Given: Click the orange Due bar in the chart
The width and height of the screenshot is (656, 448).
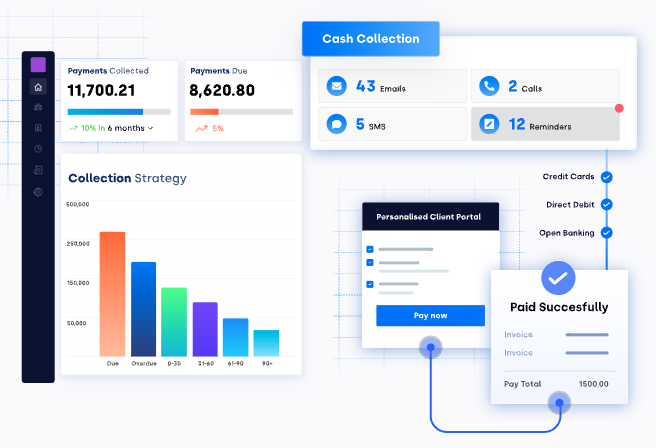Looking at the screenshot, I should 112,294.
